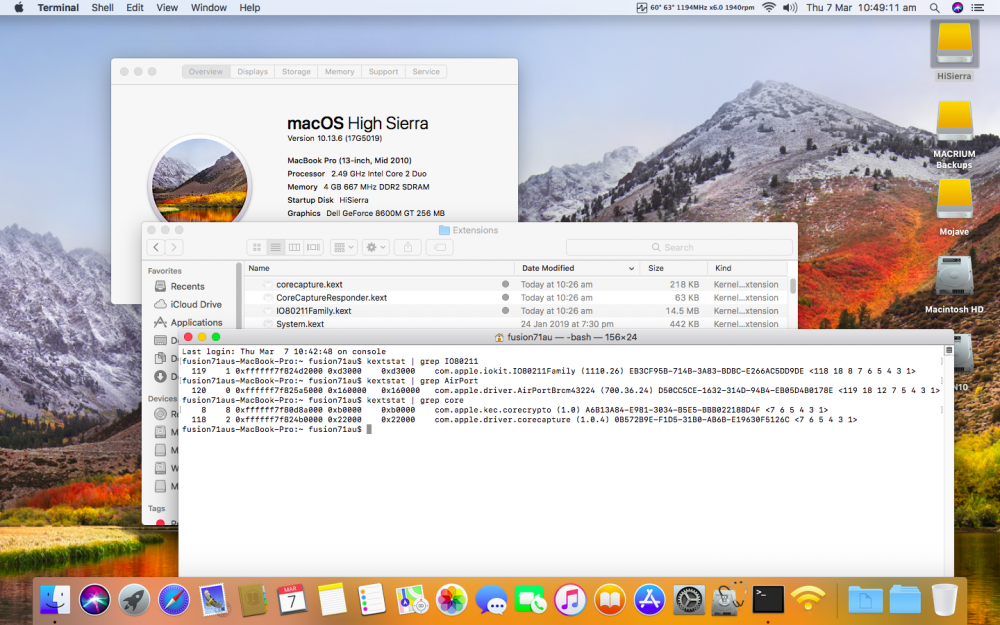Open iTunes icon in Dock
The height and width of the screenshot is (625, 1000).
click(x=570, y=599)
